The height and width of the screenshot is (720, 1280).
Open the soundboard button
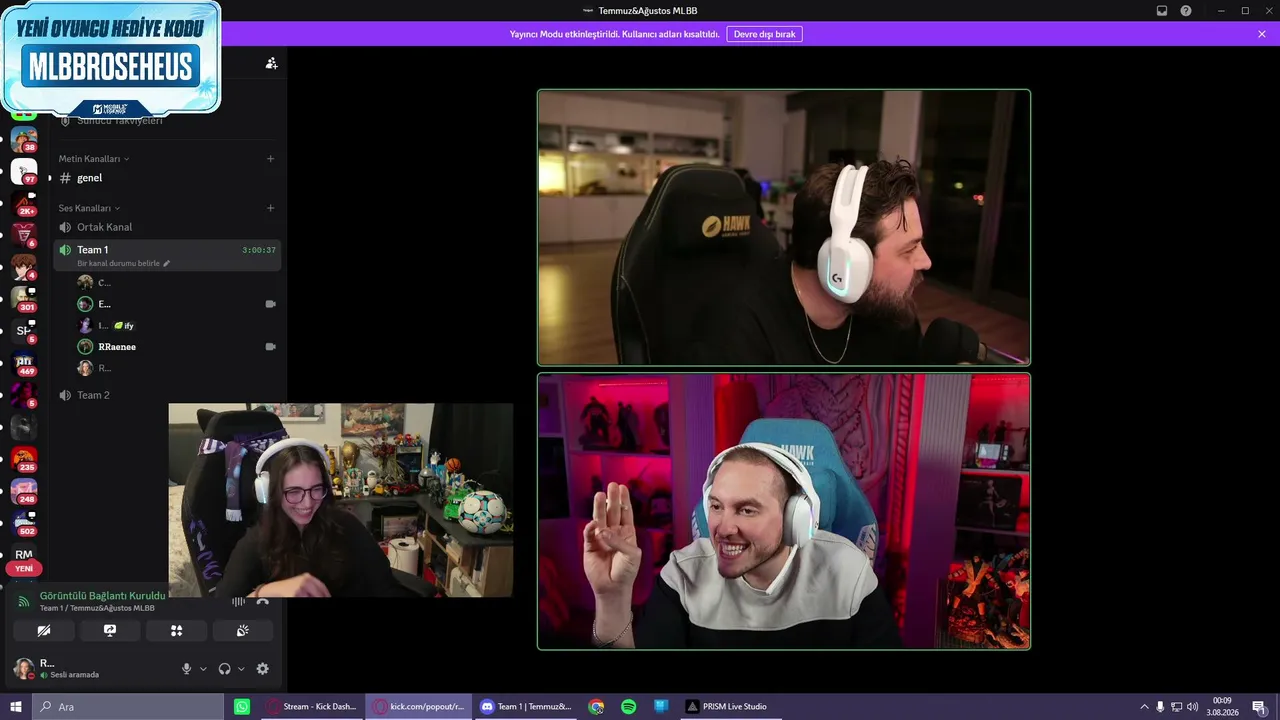pyautogui.click(x=242, y=631)
